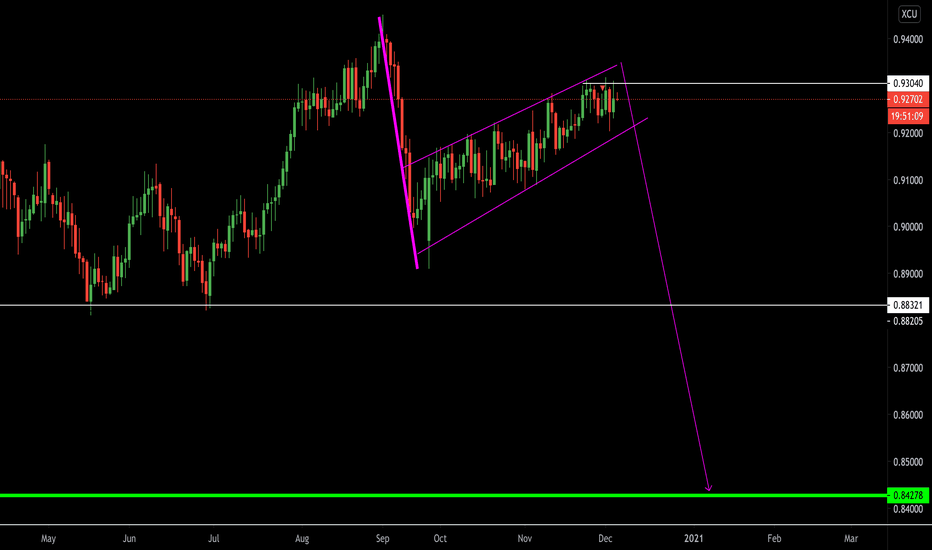Select the upper magenta channel line
The height and width of the screenshot is (550, 932).
pyautogui.click(x=511, y=116)
